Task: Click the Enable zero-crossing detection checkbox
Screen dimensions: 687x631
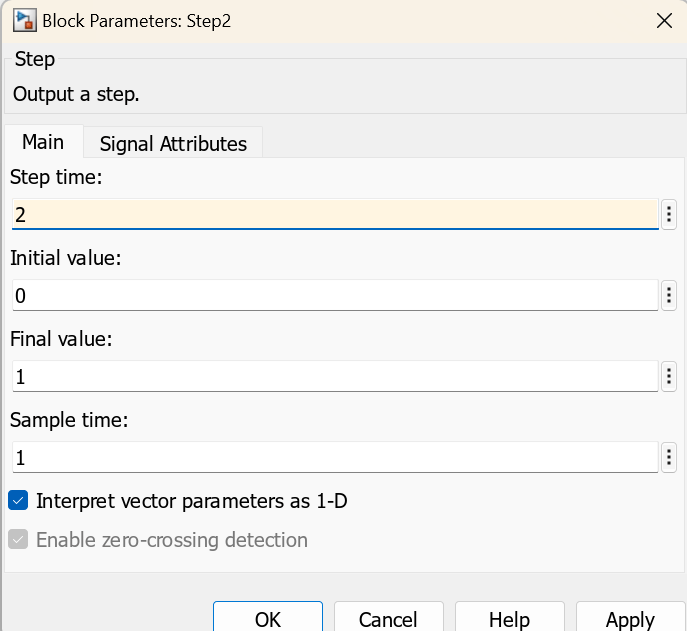Action: tap(18, 540)
